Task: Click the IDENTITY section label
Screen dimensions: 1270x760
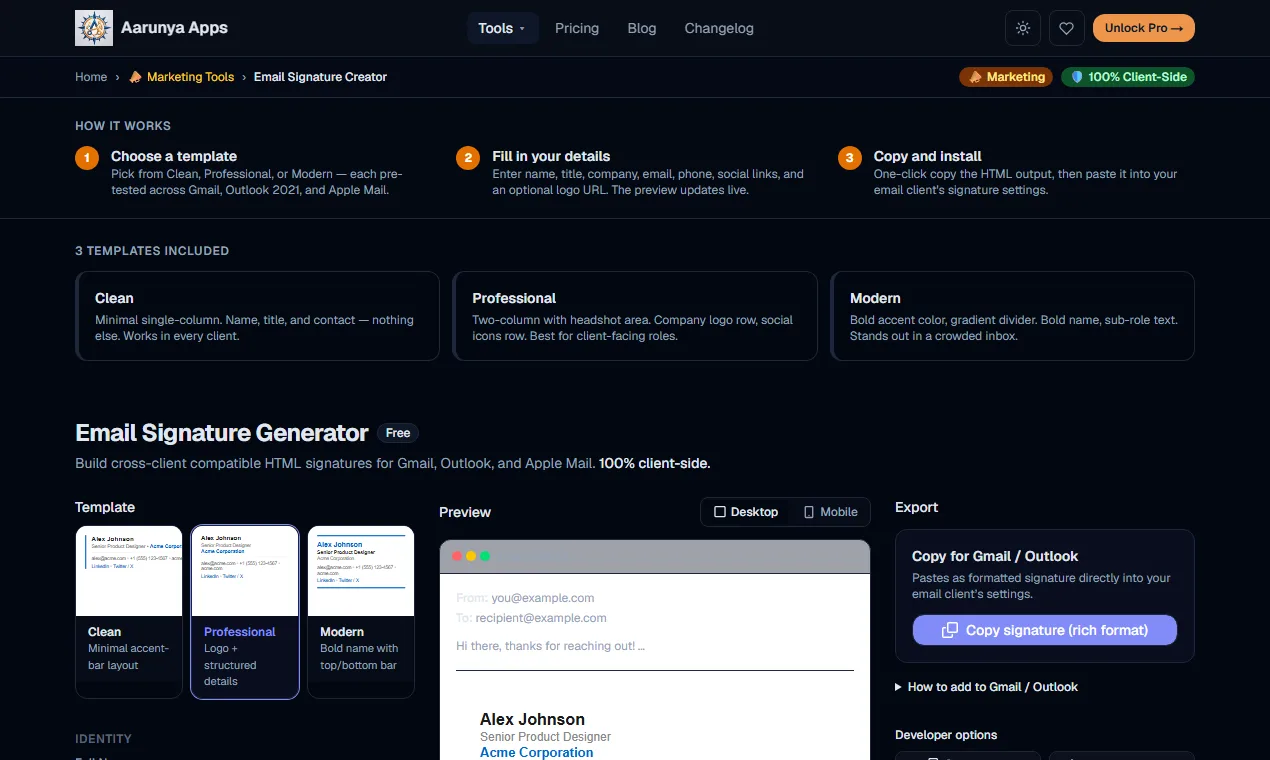Action: click(103, 739)
